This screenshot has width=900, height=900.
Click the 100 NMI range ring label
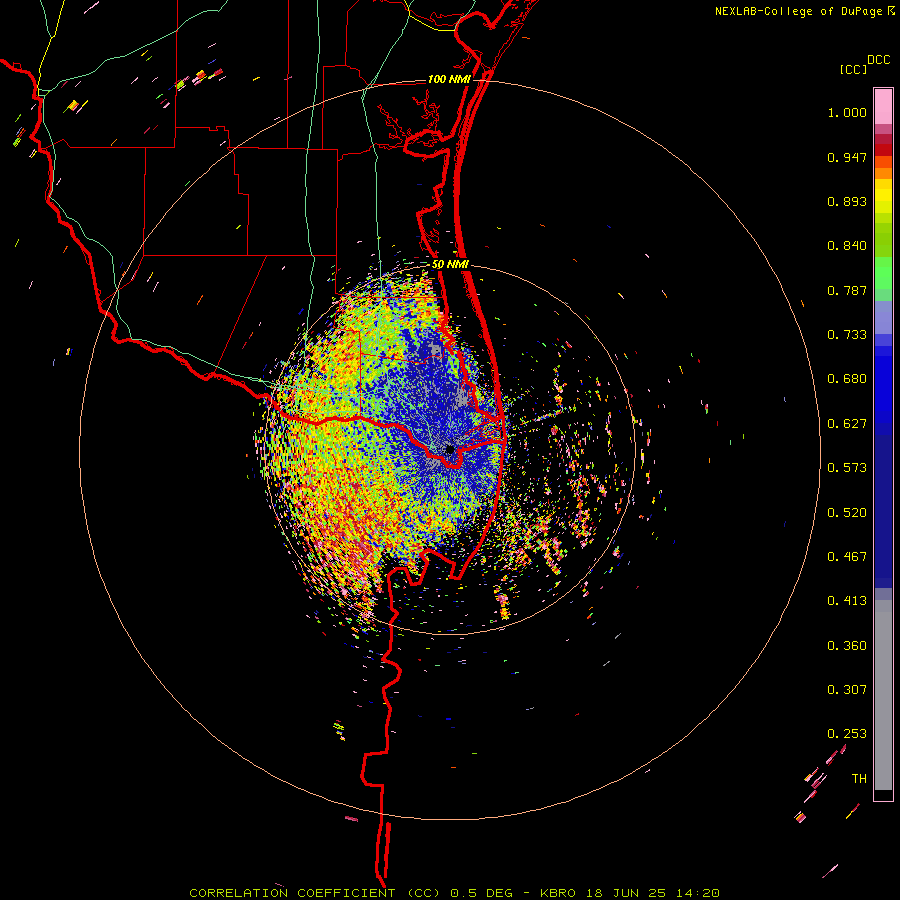(x=449, y=79)
